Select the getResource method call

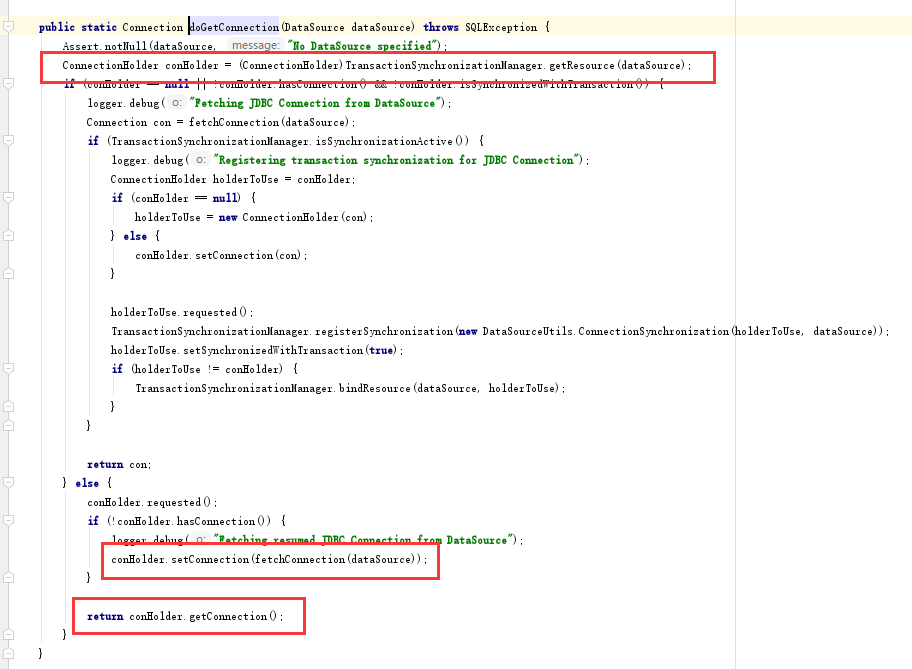pos(580,65)
